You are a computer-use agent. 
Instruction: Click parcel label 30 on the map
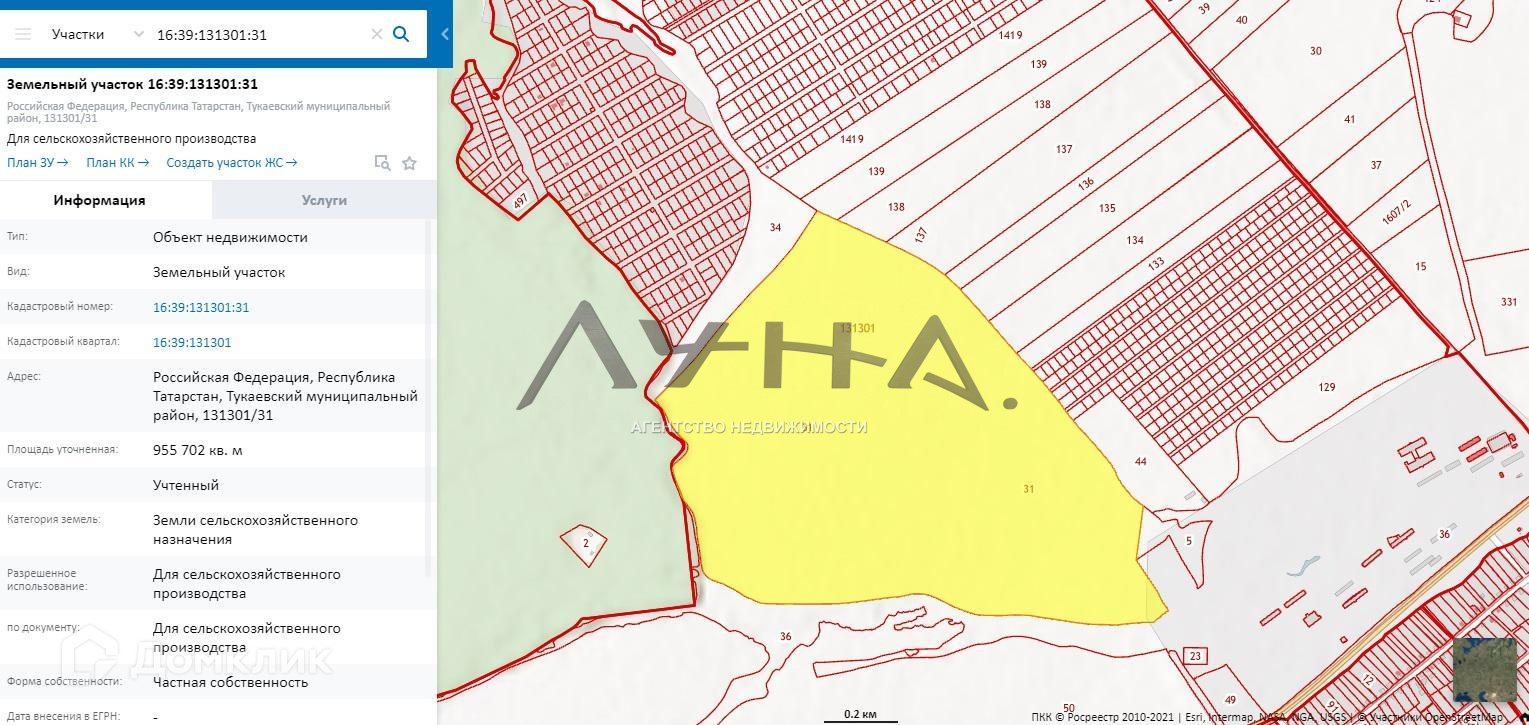click(1316, 51)
